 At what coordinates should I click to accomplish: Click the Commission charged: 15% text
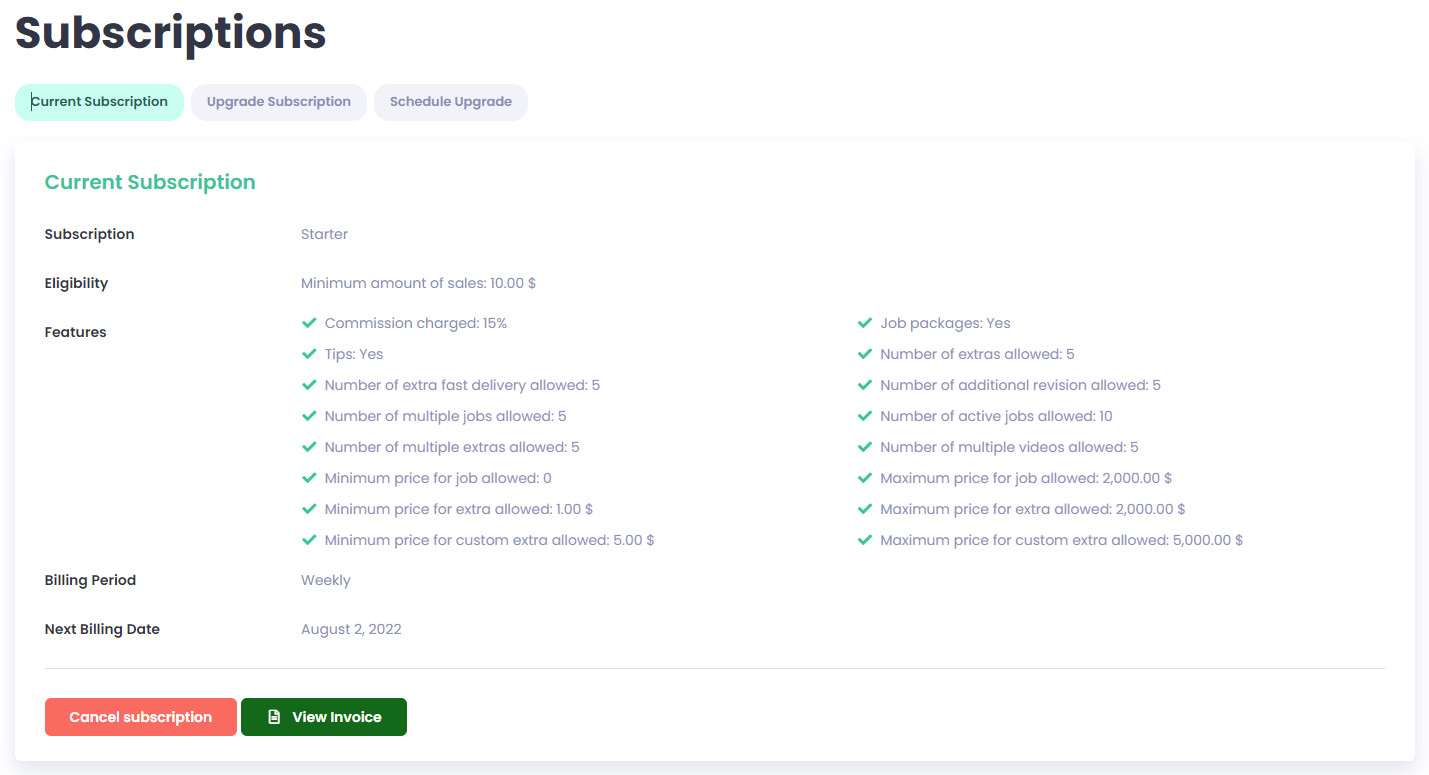pyautogui.click(x=416, y=323)
